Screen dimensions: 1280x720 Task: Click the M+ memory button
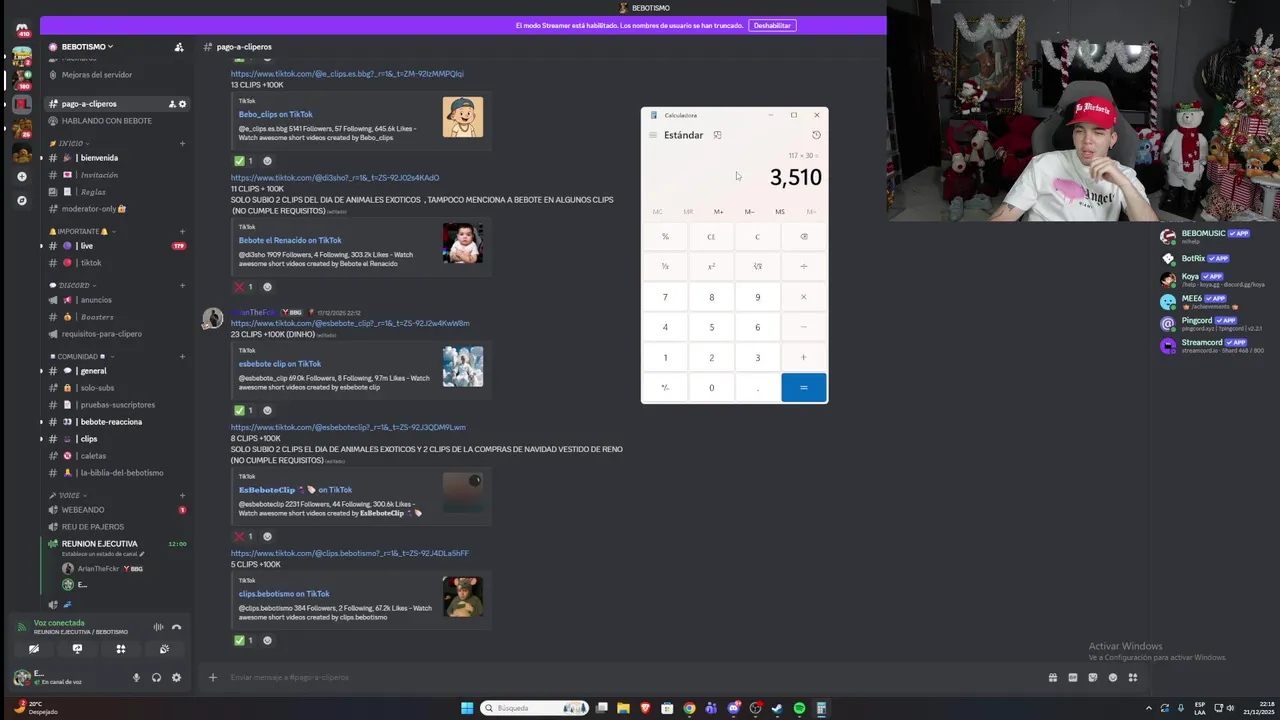click(x=718, y=212)
